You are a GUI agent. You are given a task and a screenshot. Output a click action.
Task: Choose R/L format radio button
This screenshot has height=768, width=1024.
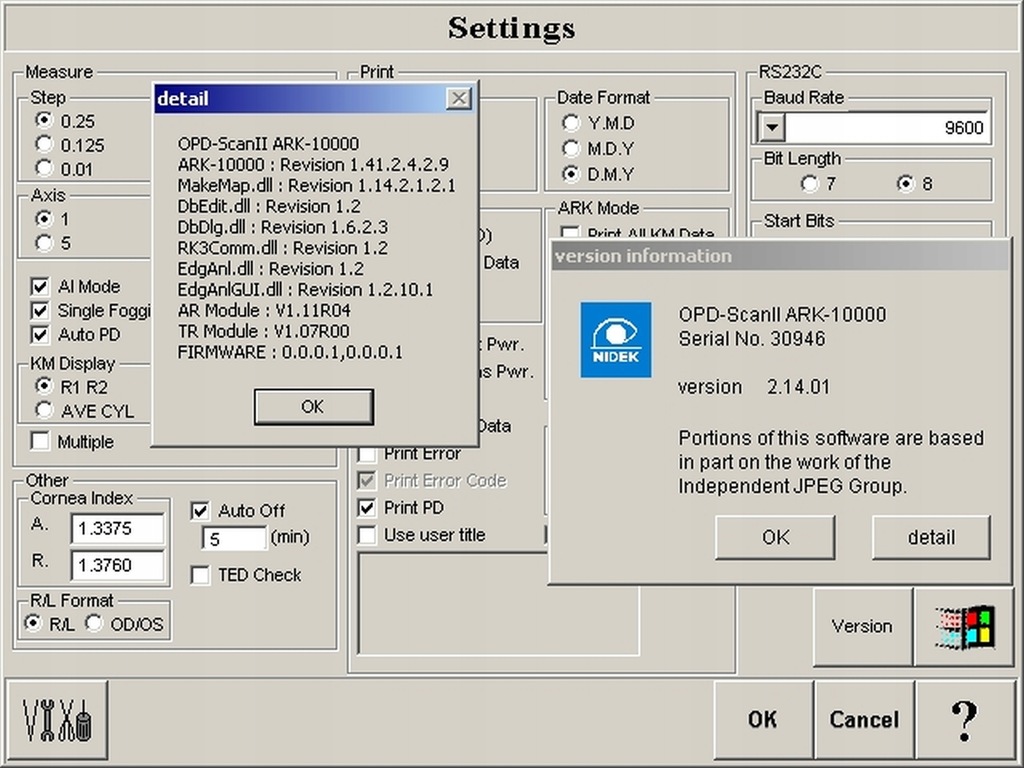pyautogui.click(x=33, y=624)
